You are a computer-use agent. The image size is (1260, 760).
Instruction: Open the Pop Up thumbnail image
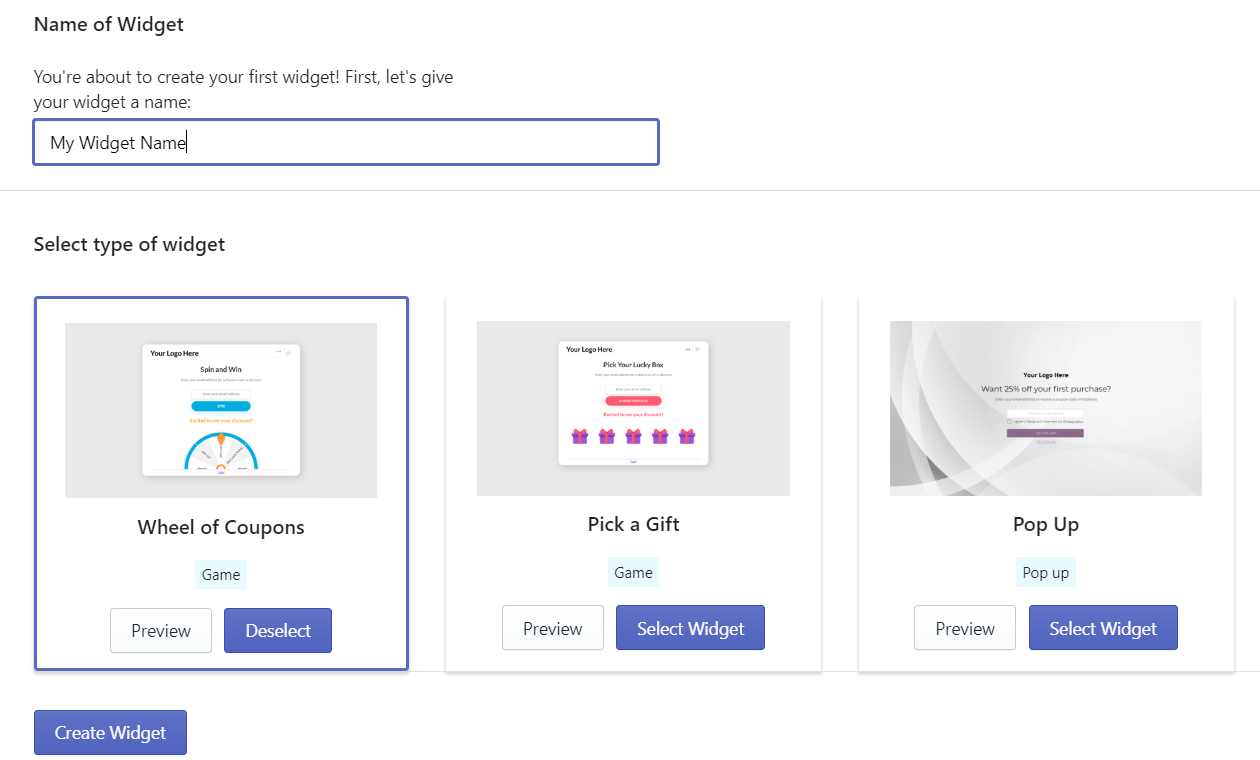[1046, 408]
